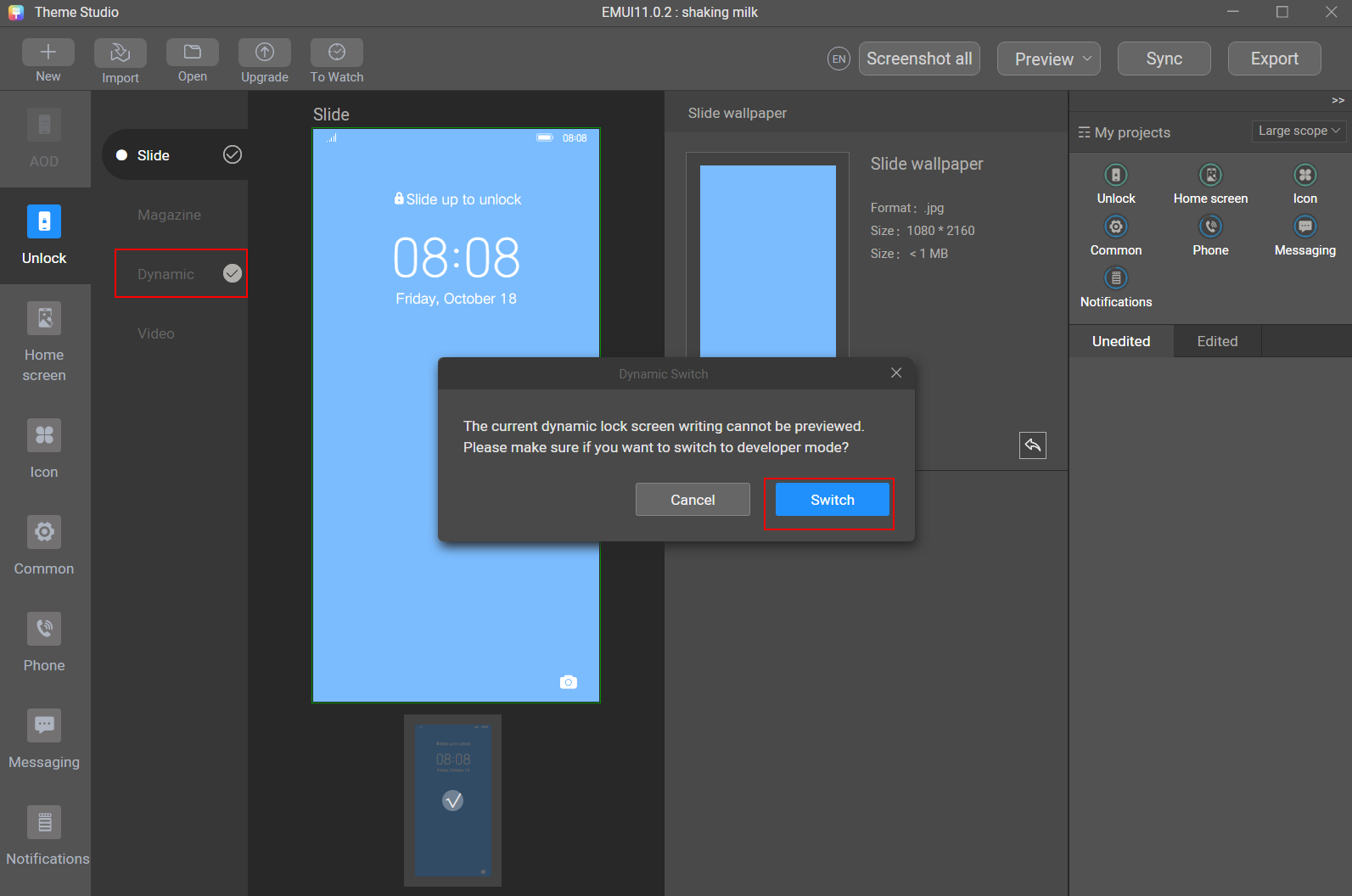This screenshot has height=896, width=1352.
Task: Expand the Preview dropdown
Action: pyautogui.click(x=1049, y=59)
